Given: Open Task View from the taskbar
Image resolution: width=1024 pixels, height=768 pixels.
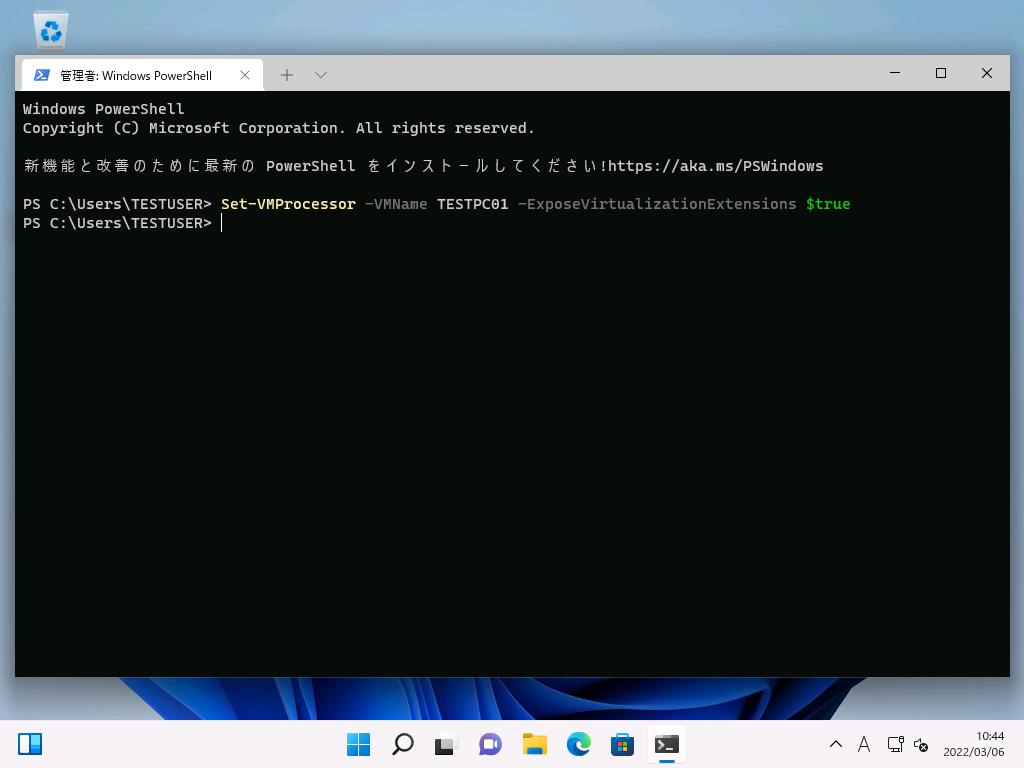Looking at the screenshot, I should pos(446,744).
